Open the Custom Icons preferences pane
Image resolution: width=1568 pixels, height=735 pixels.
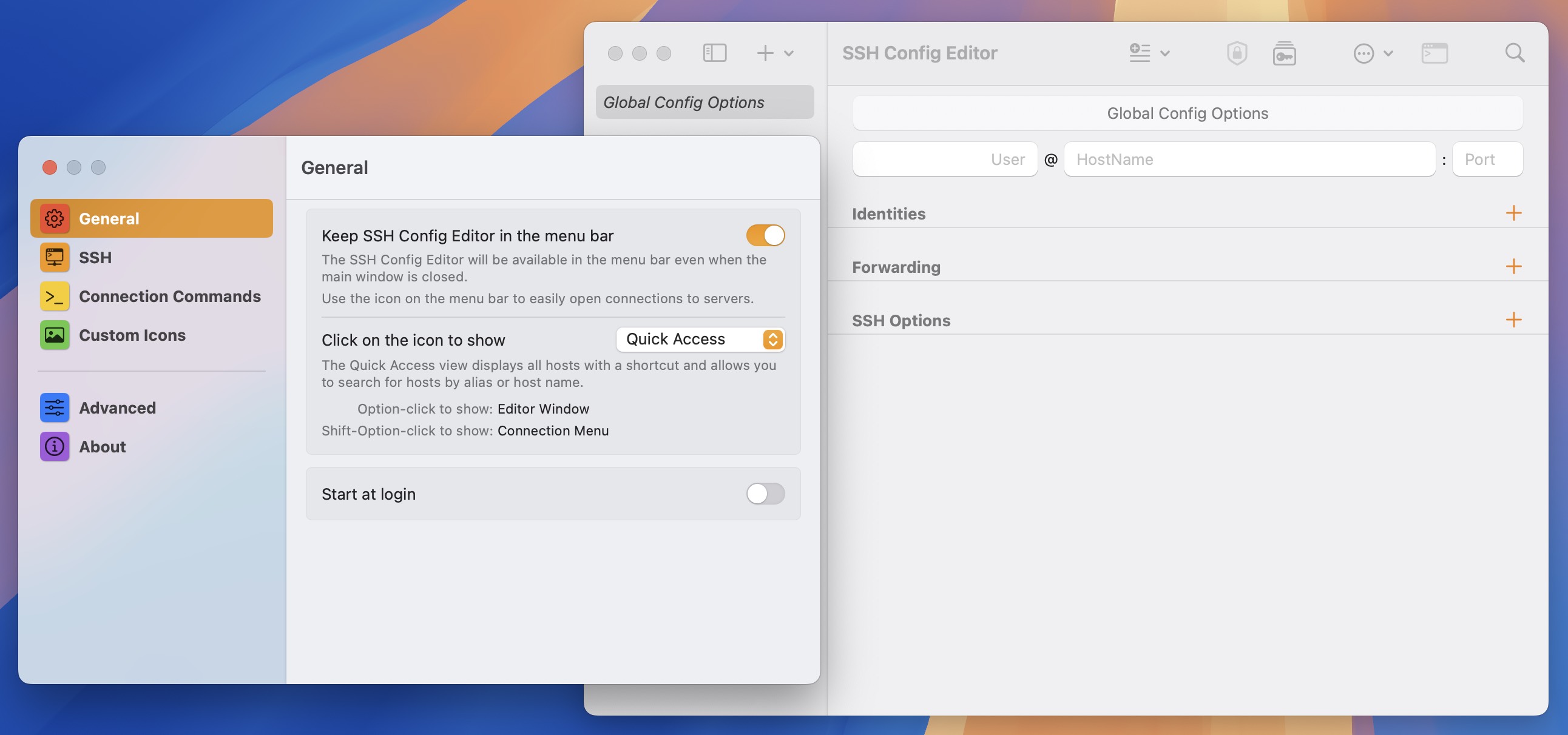click(152, 335)
